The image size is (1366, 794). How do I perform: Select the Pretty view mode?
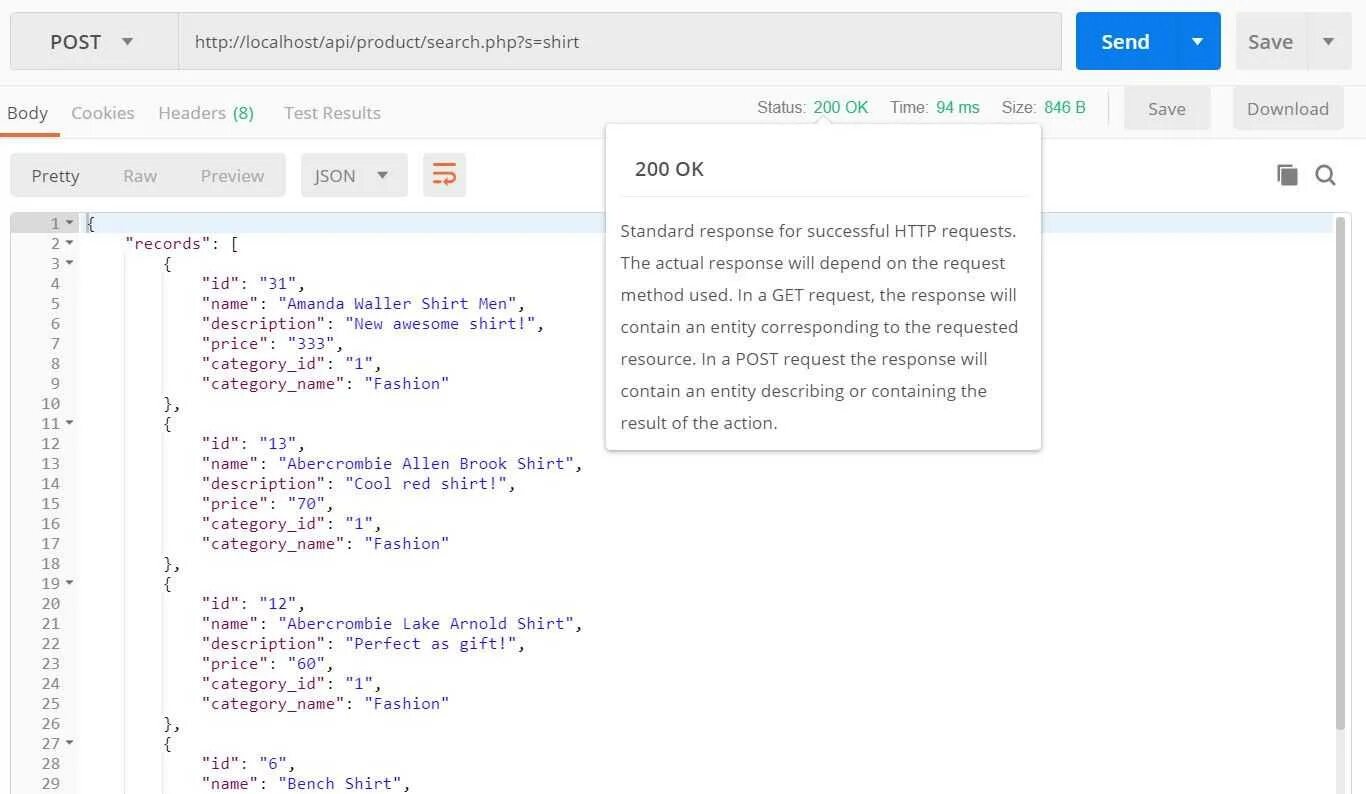point(55,175)
